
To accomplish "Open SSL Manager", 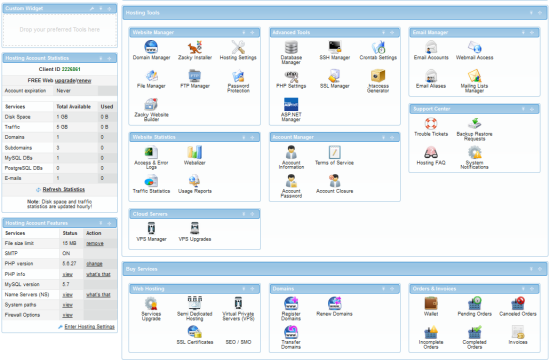I will coord(335,79).
